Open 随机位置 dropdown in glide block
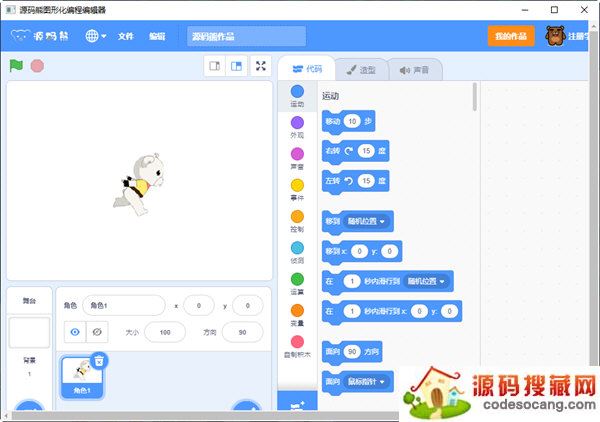600x422 pixels. coord(426,281)
